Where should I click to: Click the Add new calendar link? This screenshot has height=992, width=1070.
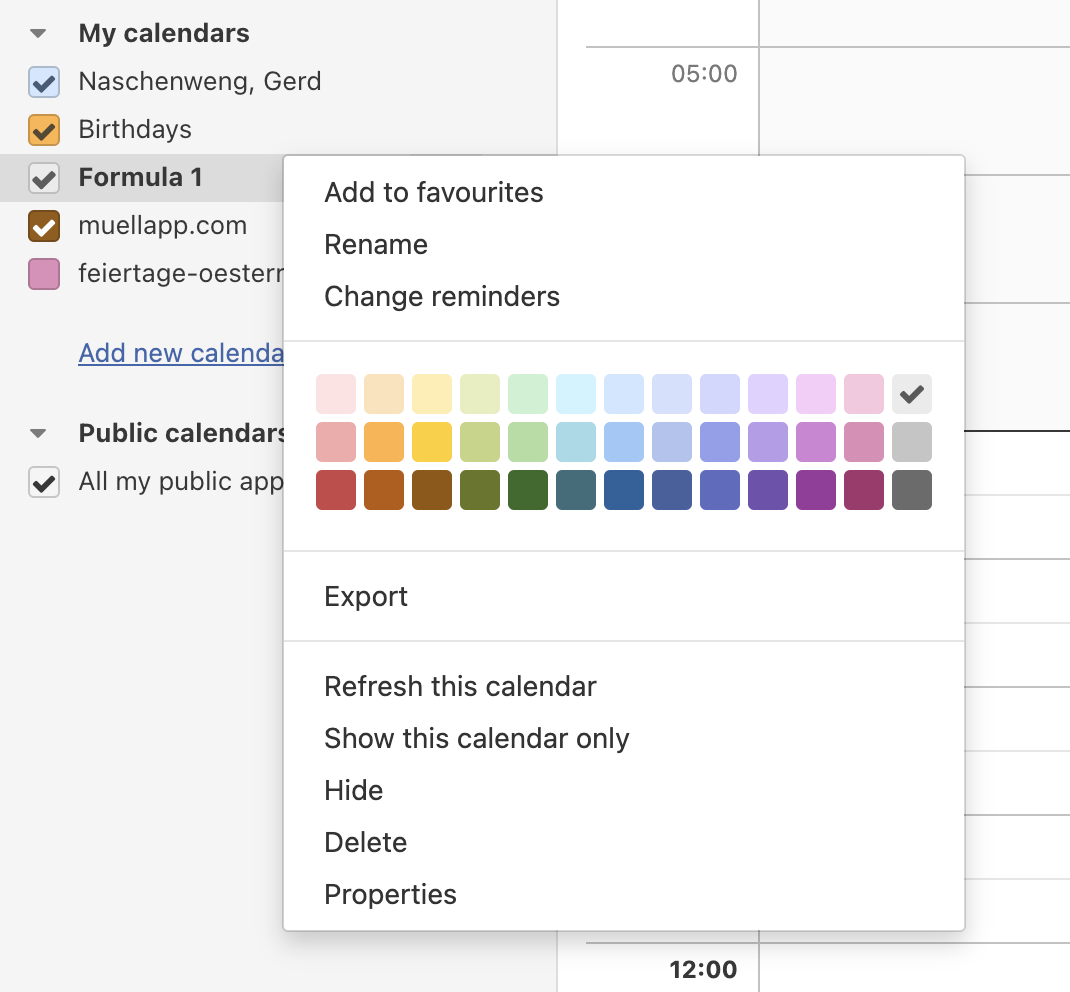pos(181,353)
